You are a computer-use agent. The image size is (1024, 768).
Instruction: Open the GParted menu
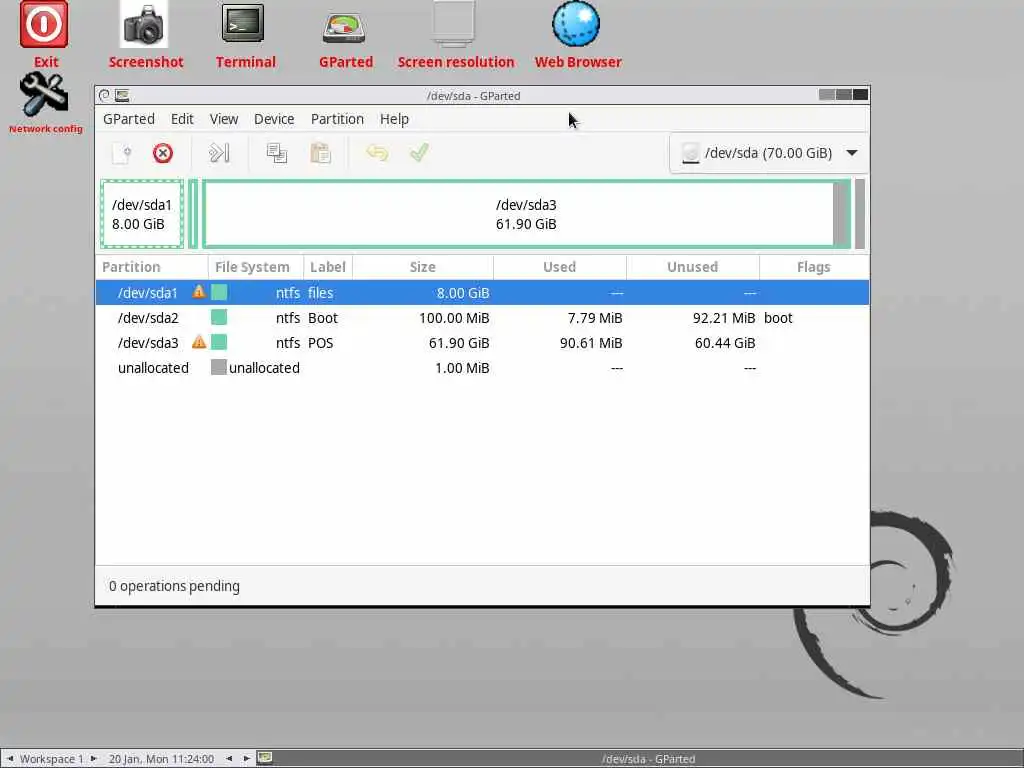[x=129, y=119]
